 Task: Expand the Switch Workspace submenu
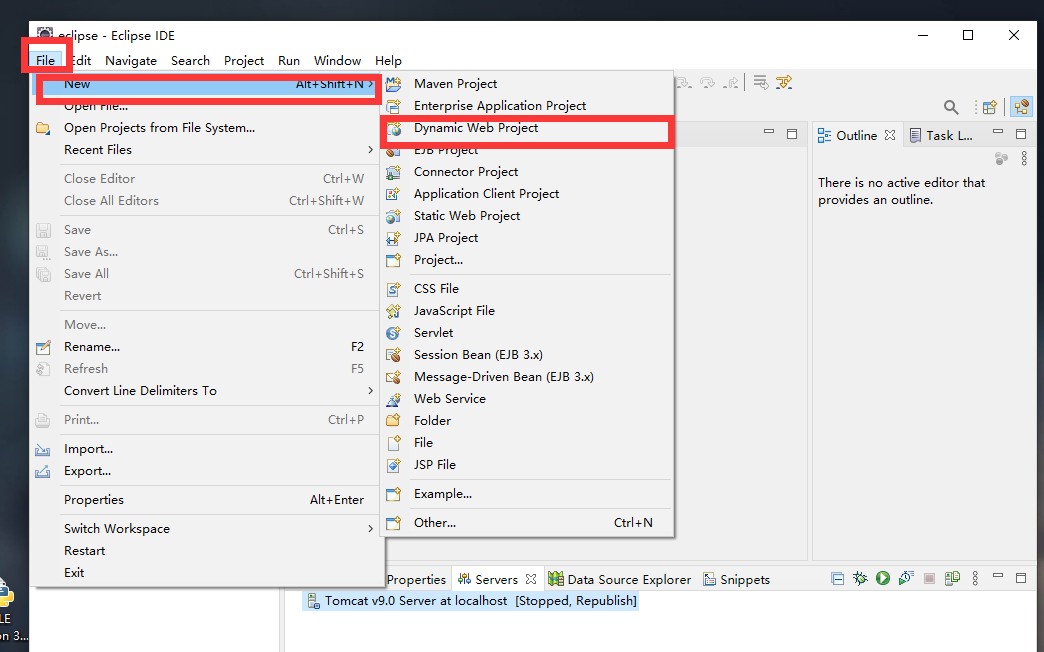371,529
